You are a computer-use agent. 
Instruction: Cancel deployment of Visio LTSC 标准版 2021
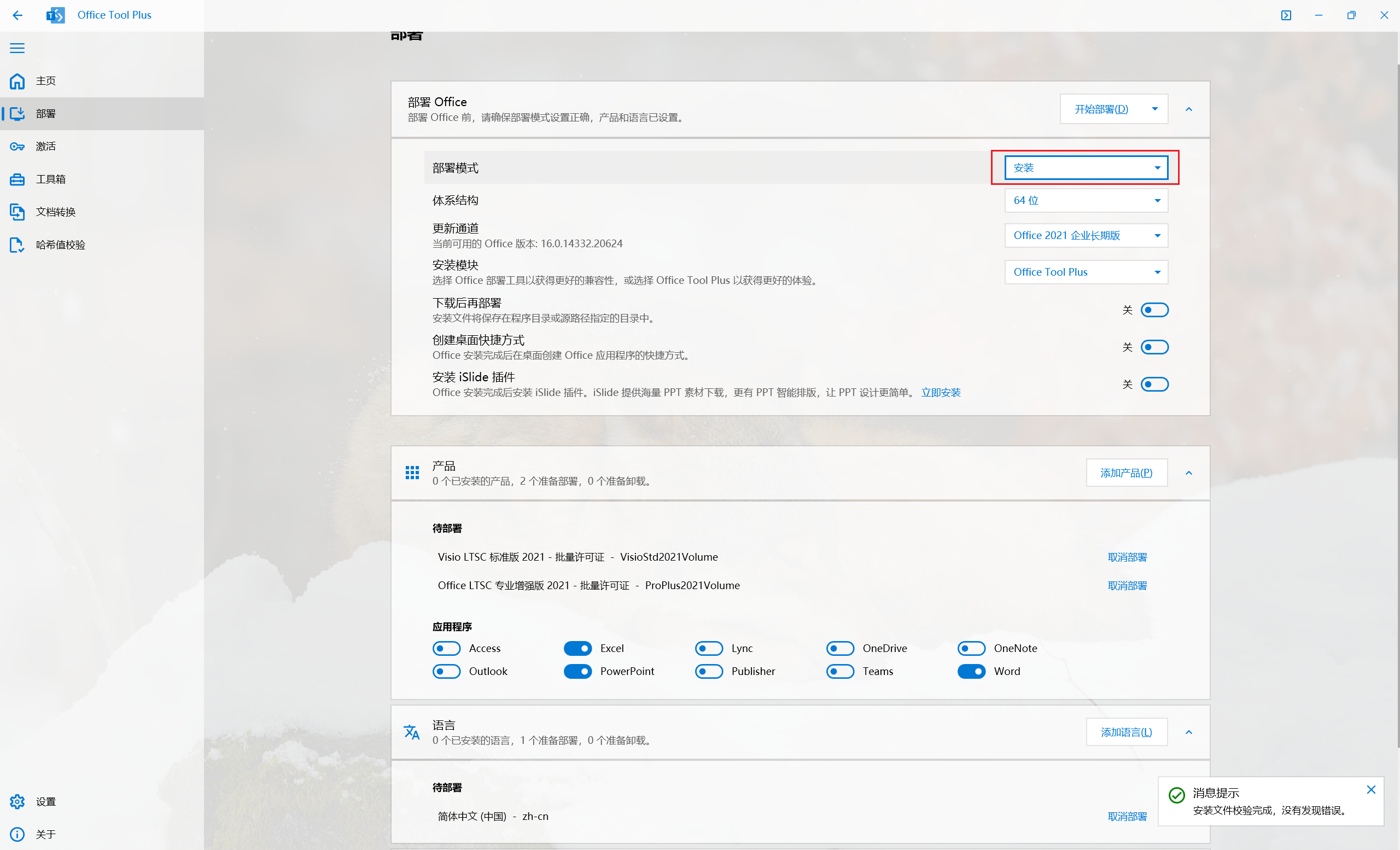click(1127, 557)
